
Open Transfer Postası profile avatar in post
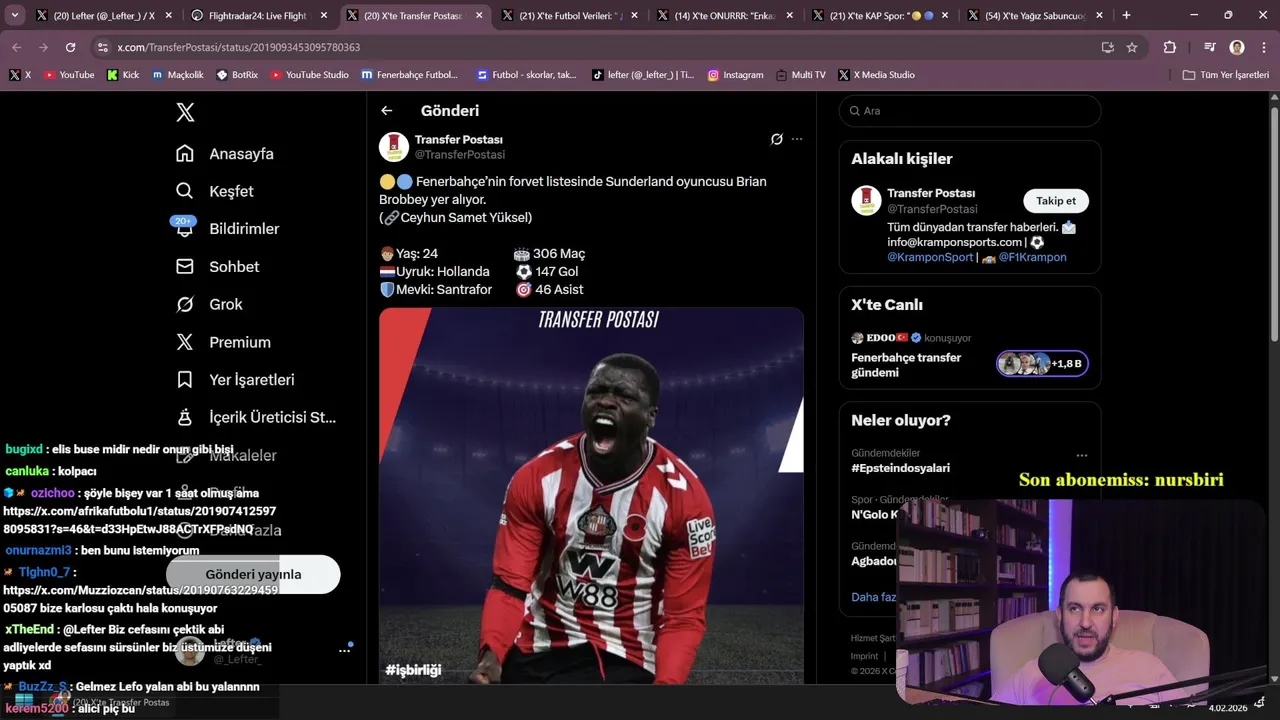coord(394,147)
